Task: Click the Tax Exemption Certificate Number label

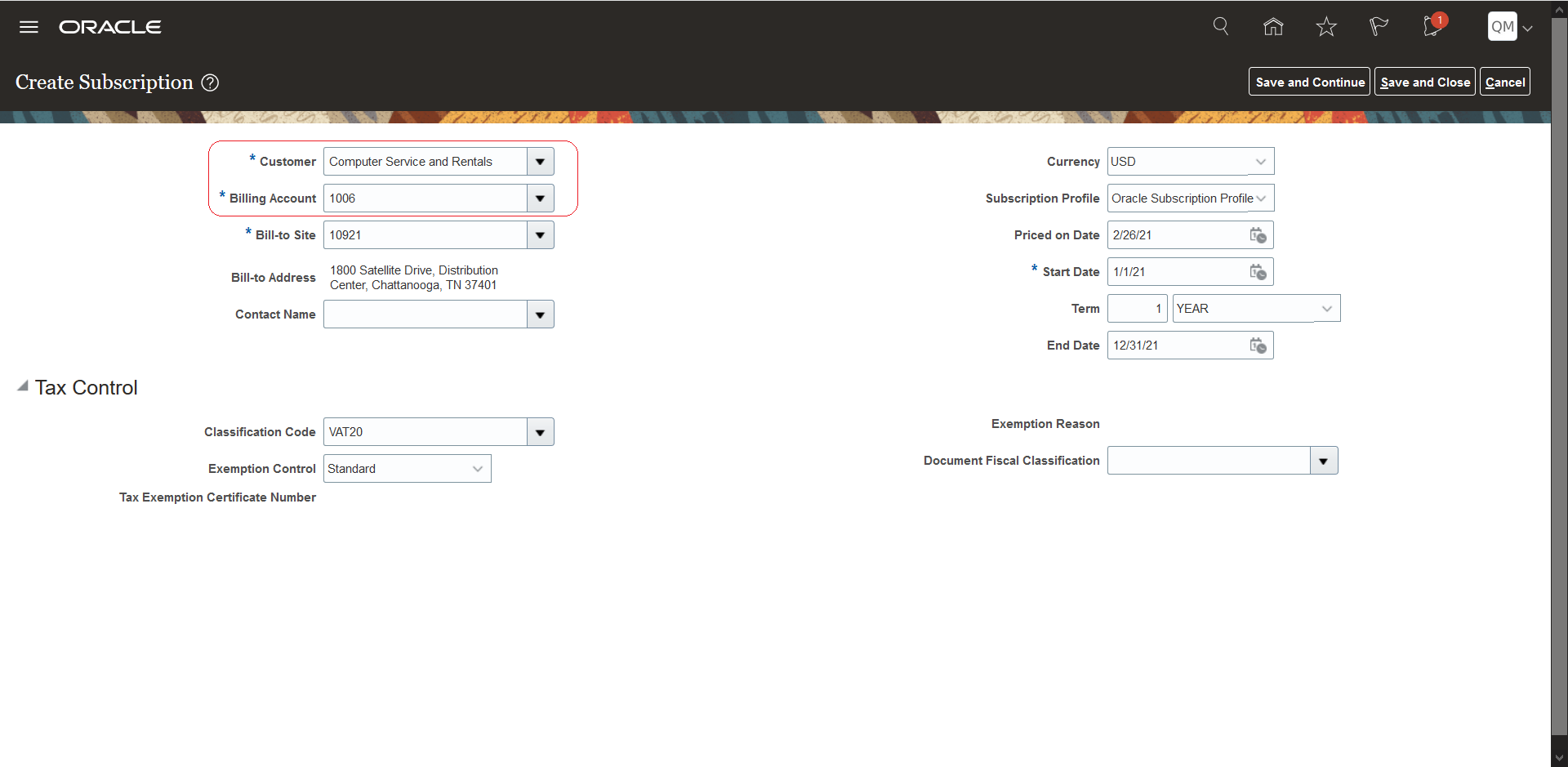Action: pos(217,497)
